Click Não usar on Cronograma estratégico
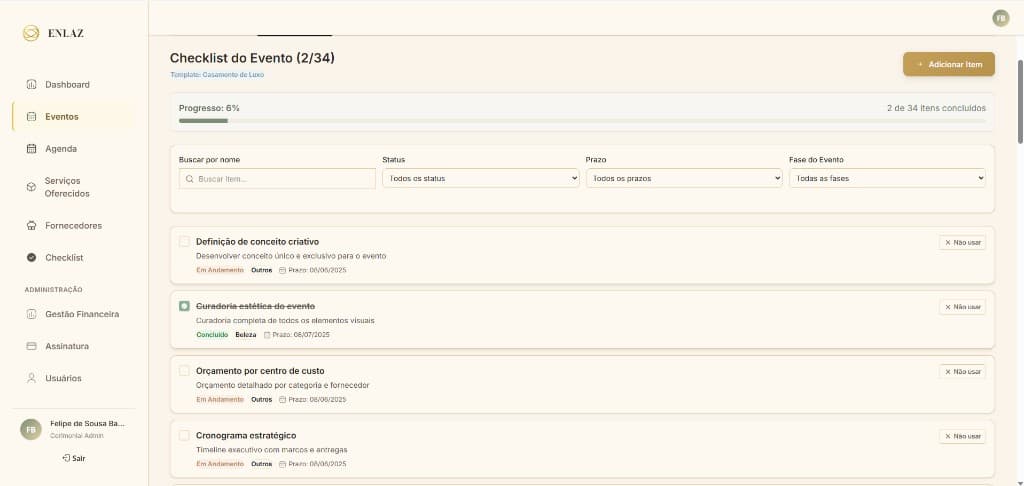1024x486 pixels. coord(962,436)
